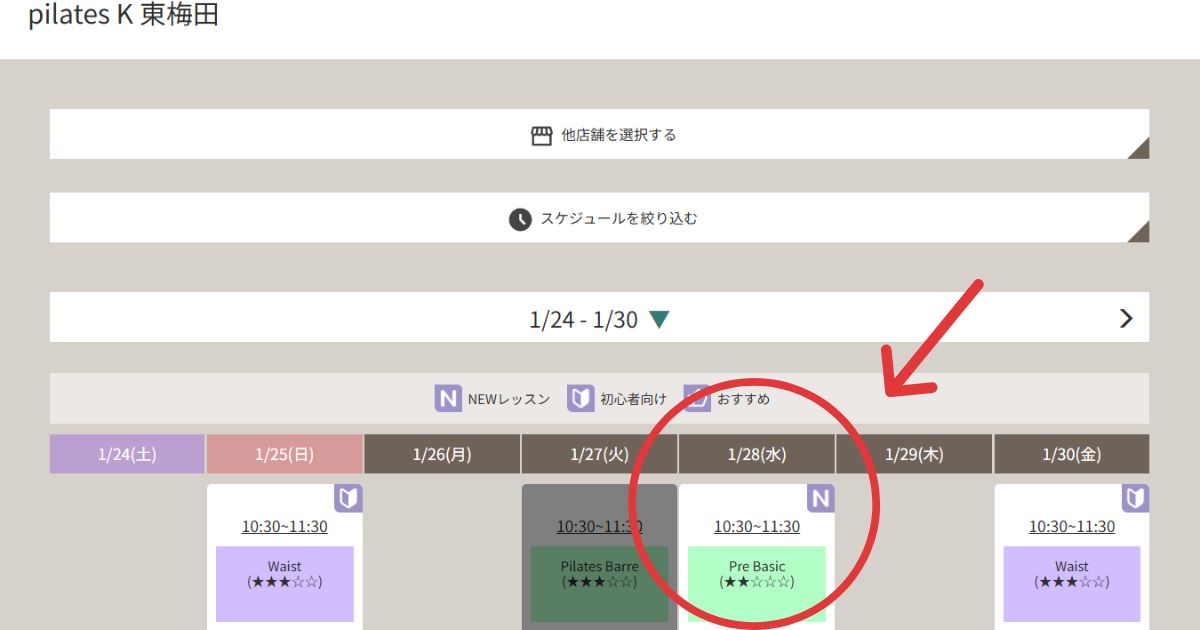Click the NEWレッスン N legend icon
The width and height of the screenshot is (1200, 630).
pos(448,399)
